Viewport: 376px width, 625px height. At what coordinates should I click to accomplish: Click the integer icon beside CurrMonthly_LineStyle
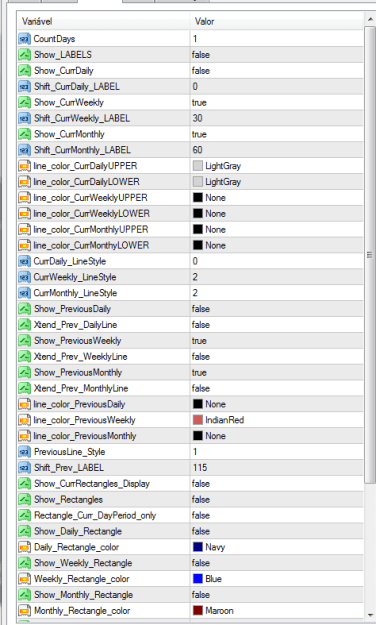point(24,293)
